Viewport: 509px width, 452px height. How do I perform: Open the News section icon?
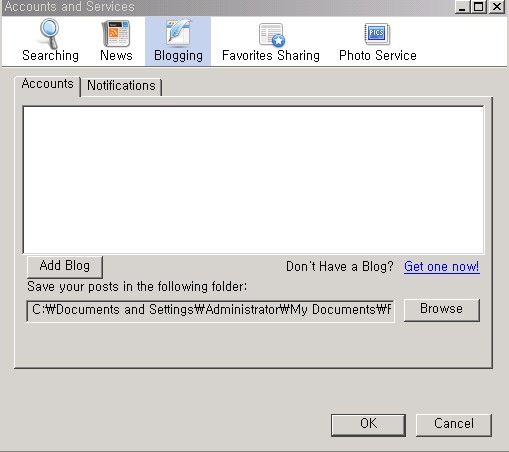pos(116,41)
